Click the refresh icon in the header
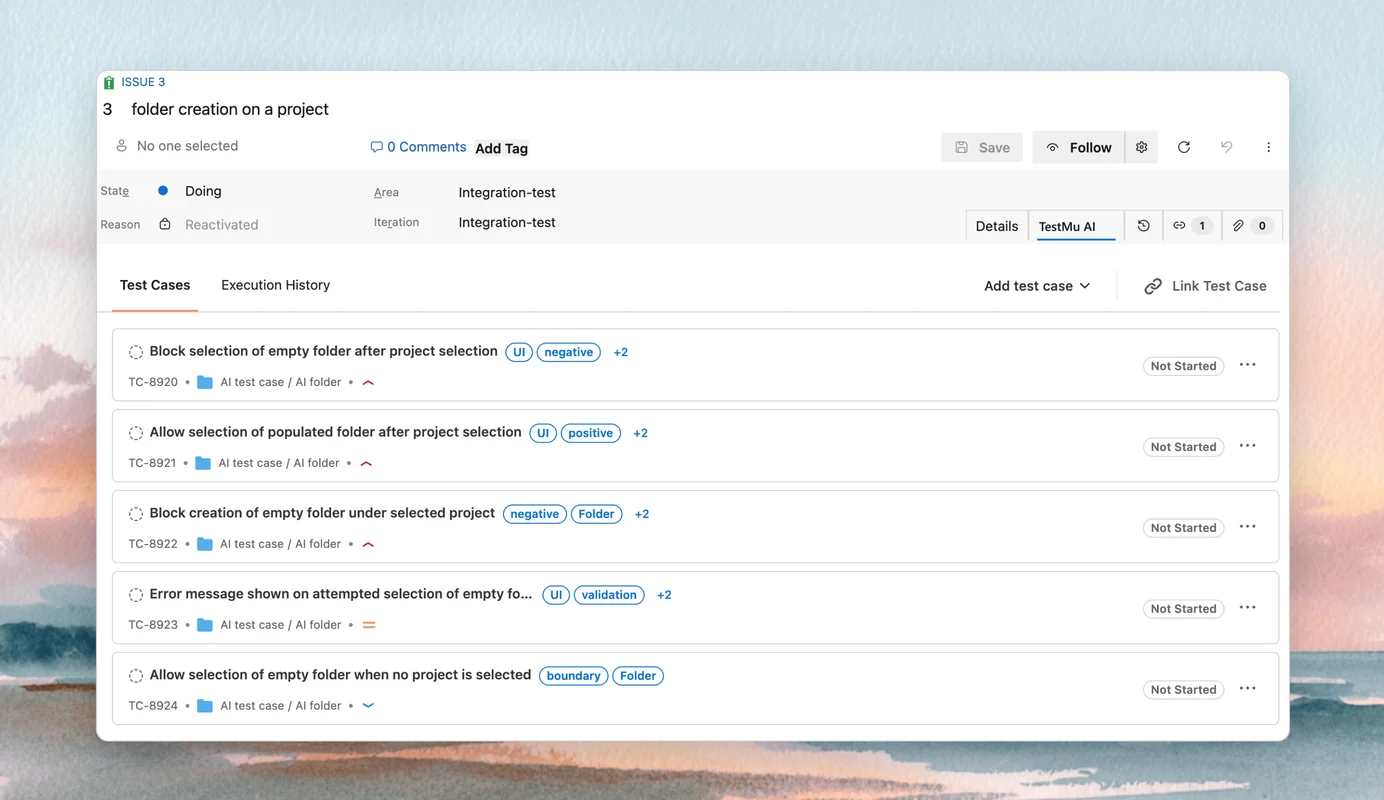 [1184, 147]
